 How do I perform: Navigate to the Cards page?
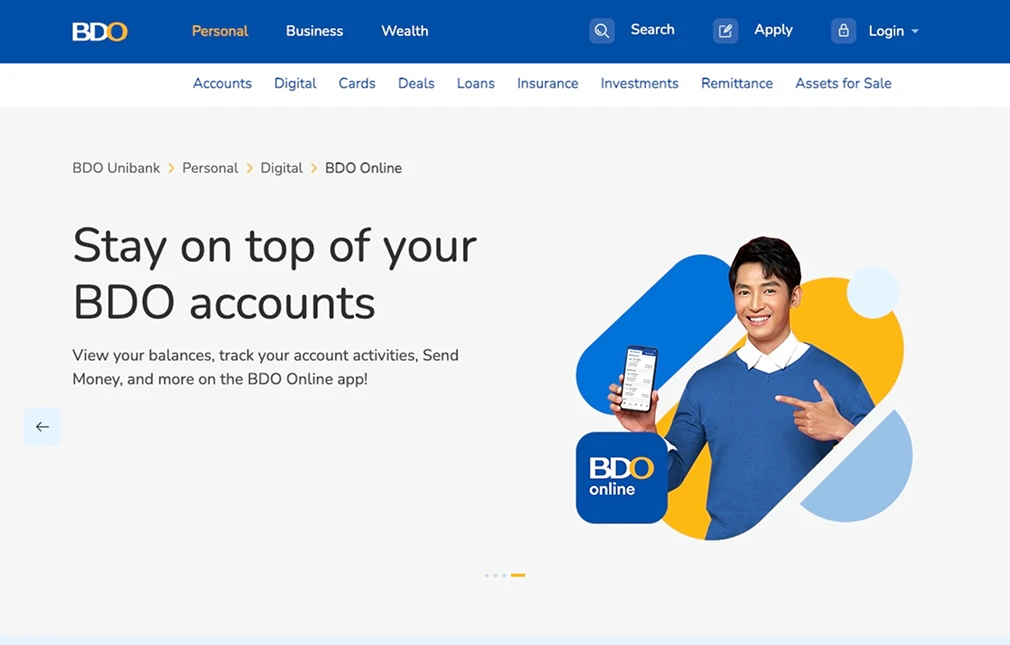click(356, 83)
